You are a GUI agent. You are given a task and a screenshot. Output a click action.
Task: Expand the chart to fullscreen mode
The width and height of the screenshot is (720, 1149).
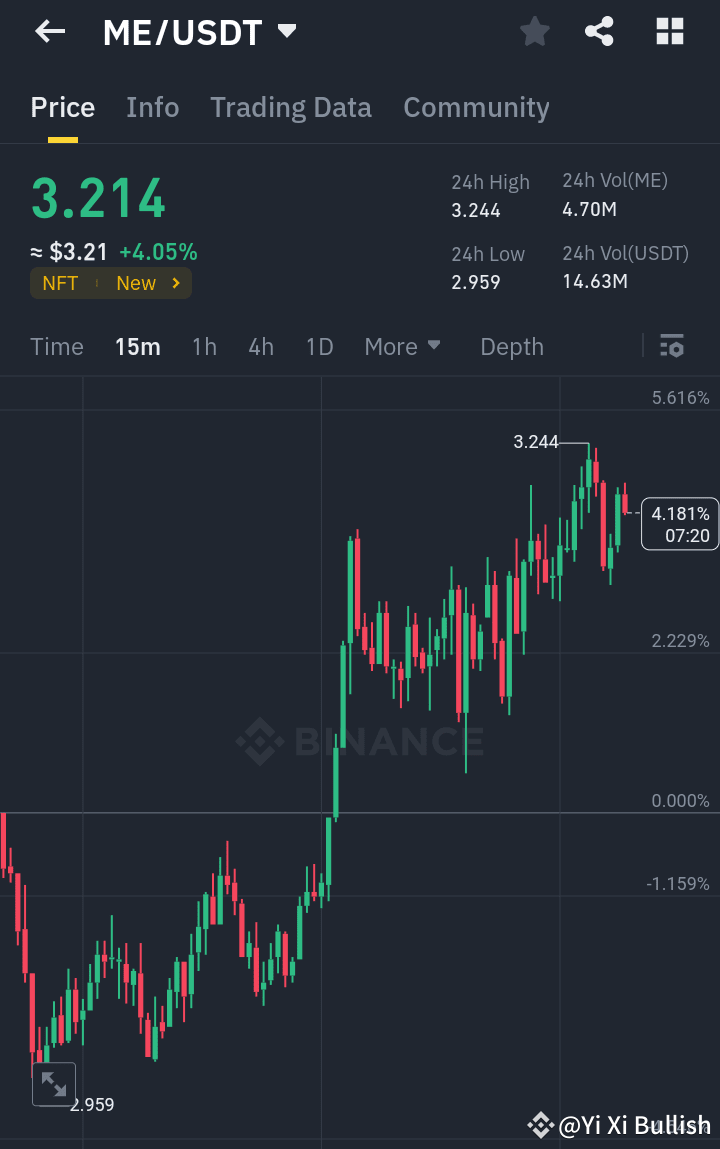click(54, 1084)
